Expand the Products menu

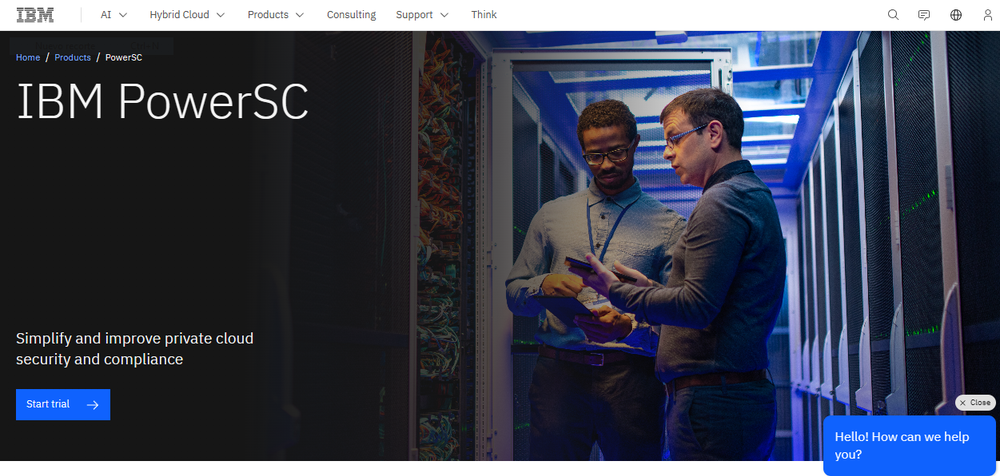(x=276, y=15)
